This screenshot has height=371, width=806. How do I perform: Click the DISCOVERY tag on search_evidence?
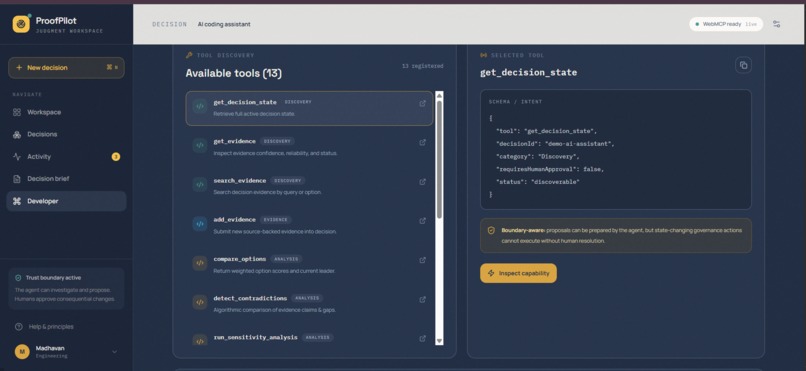pyautogui.click(x=287, y=180)
